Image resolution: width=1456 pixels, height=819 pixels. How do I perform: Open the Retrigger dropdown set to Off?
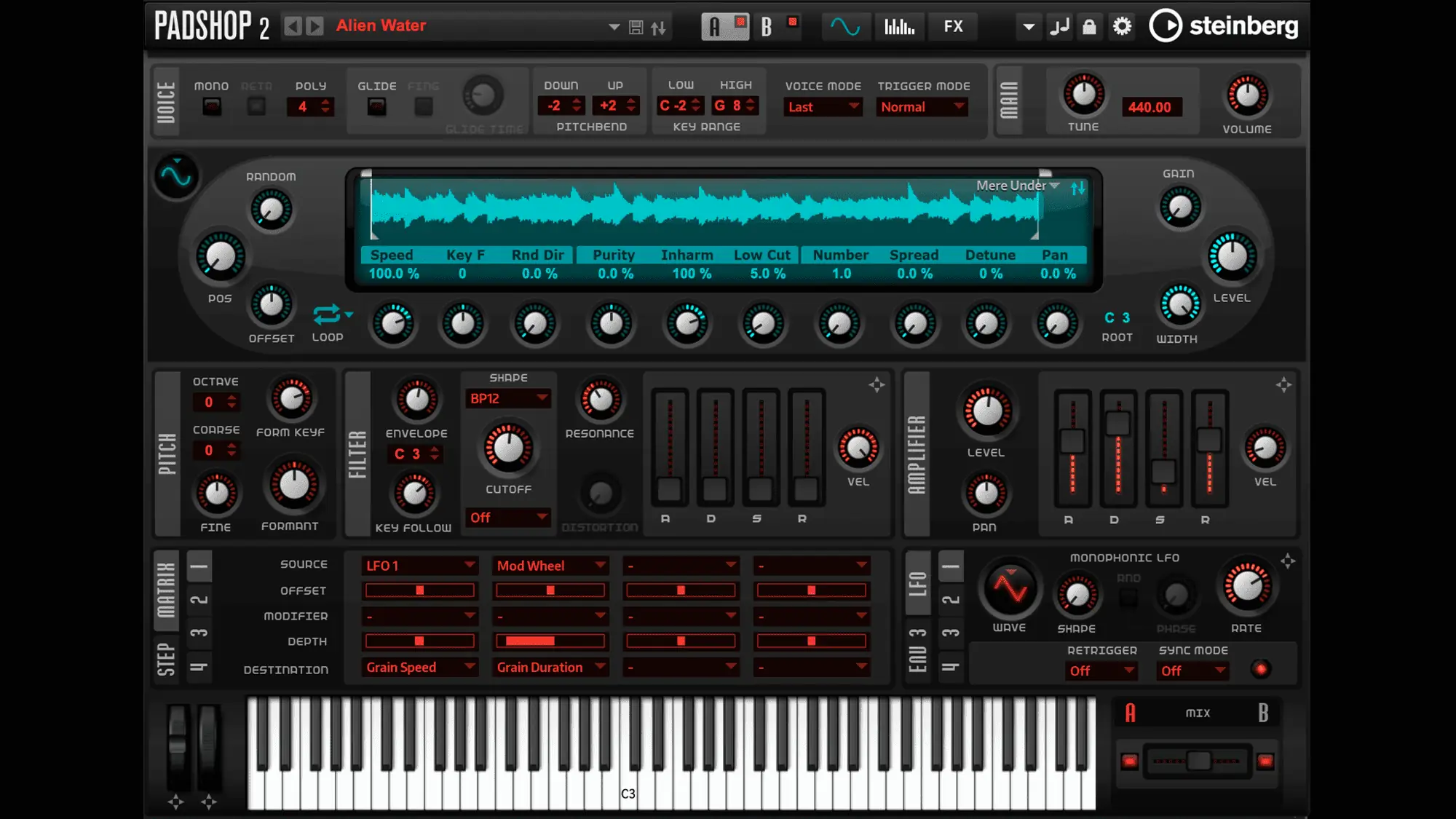pyautogui.click(x=1101, y=670)
